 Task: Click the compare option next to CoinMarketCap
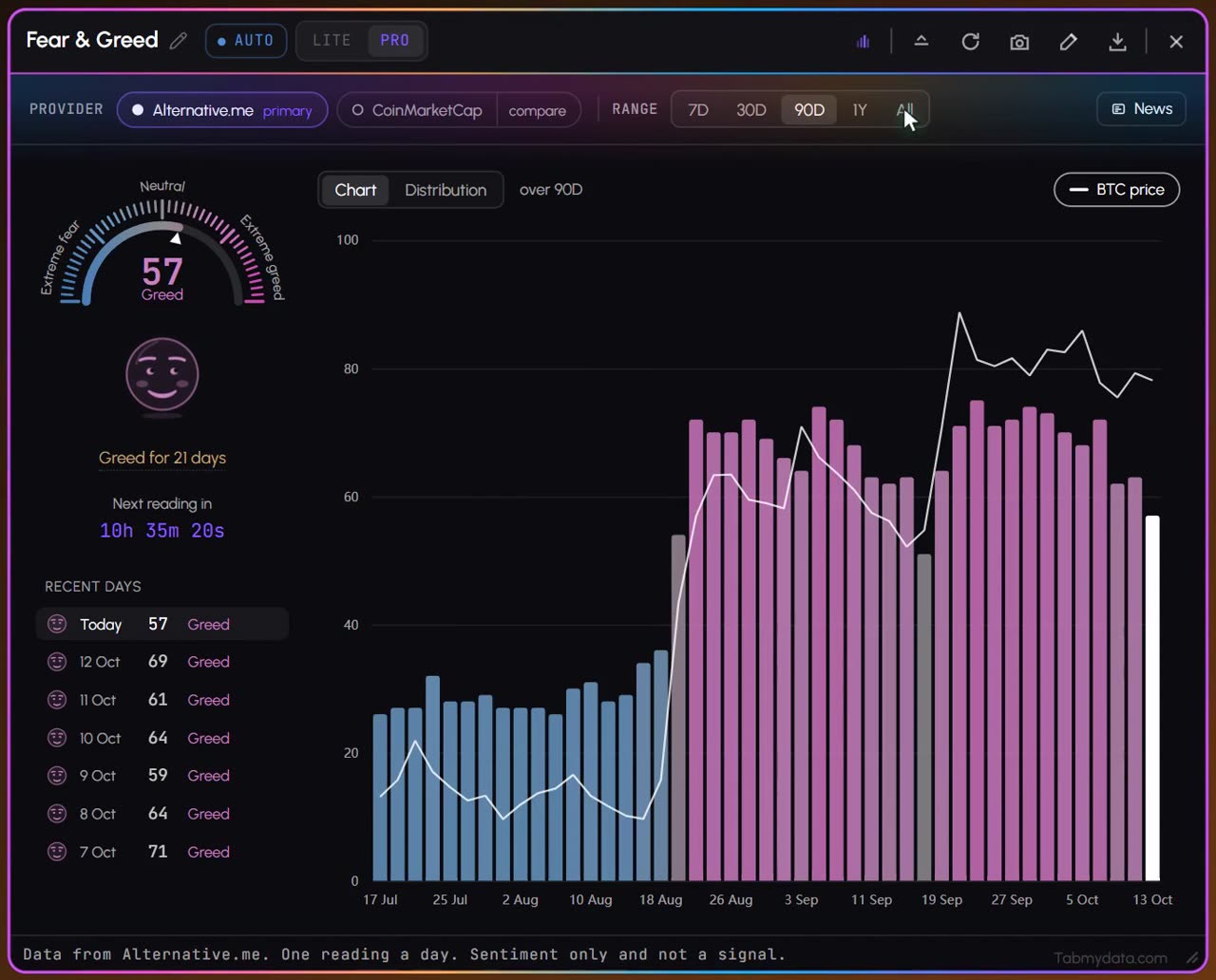click(x=538, y=110)
